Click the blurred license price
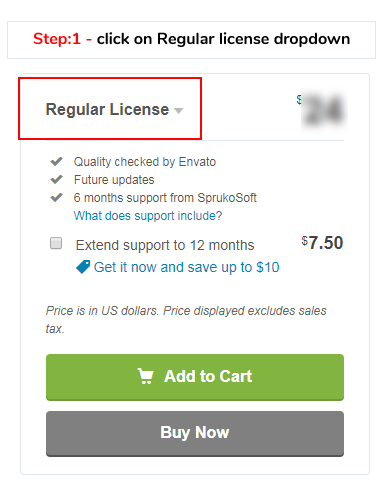Screen dimensions: 392x497 (x=322, y=109)
